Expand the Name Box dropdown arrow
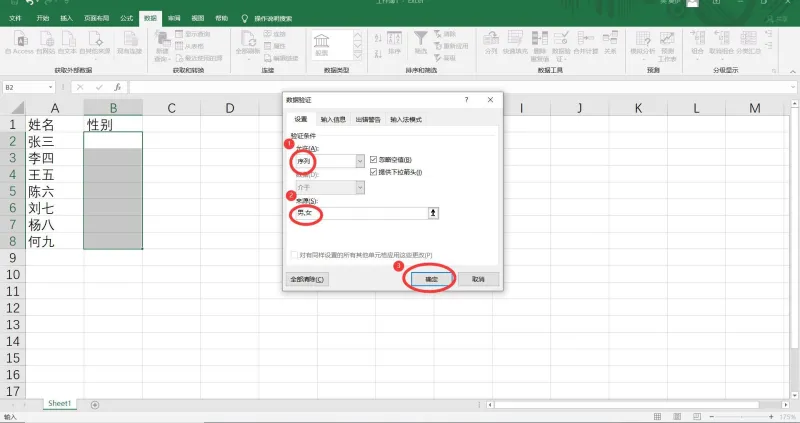Viewport: 800px width, 423px height. click(x=51, y=87)
